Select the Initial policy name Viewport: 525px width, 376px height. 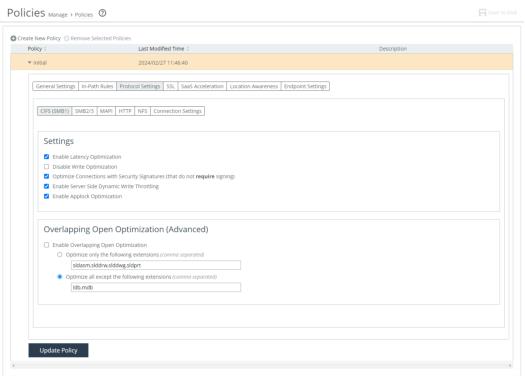[40, 63]
